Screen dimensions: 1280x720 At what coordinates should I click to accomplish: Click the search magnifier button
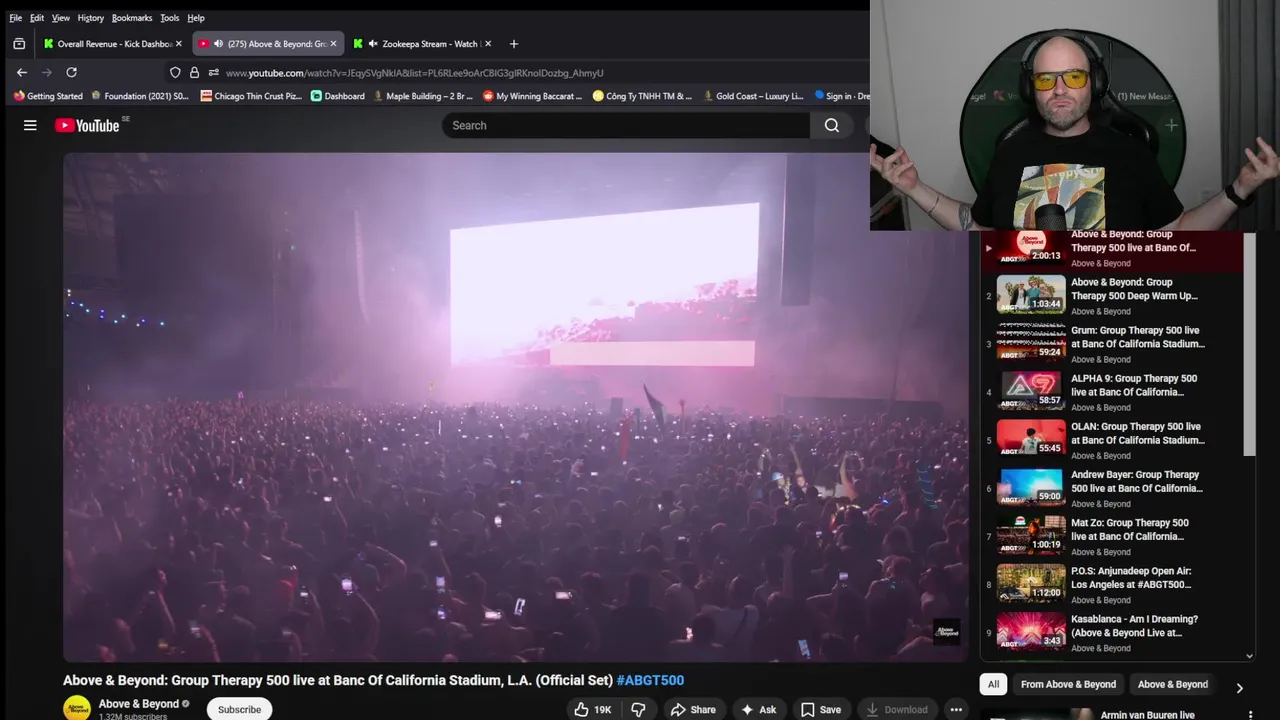[x=831, y=125]
